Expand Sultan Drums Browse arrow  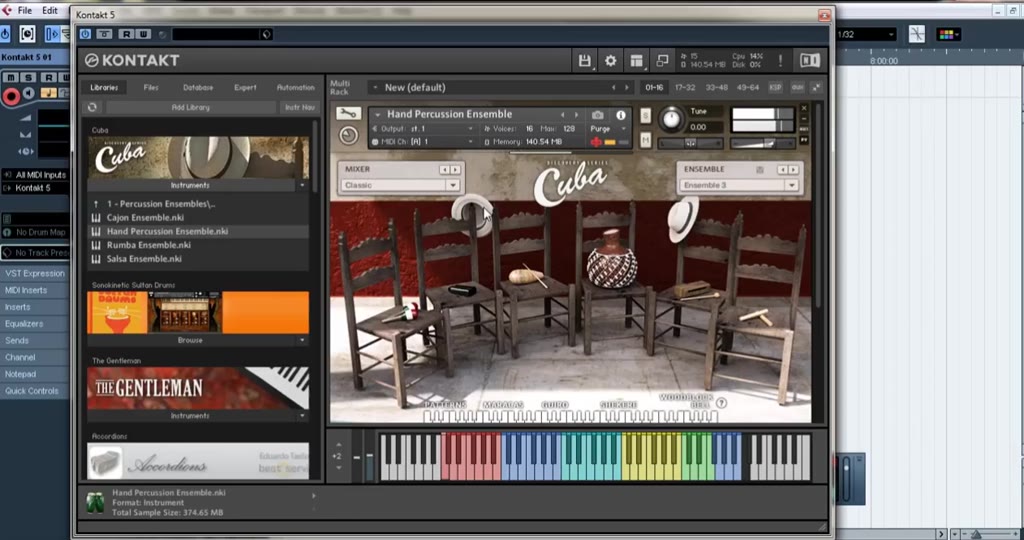point(302,340)
